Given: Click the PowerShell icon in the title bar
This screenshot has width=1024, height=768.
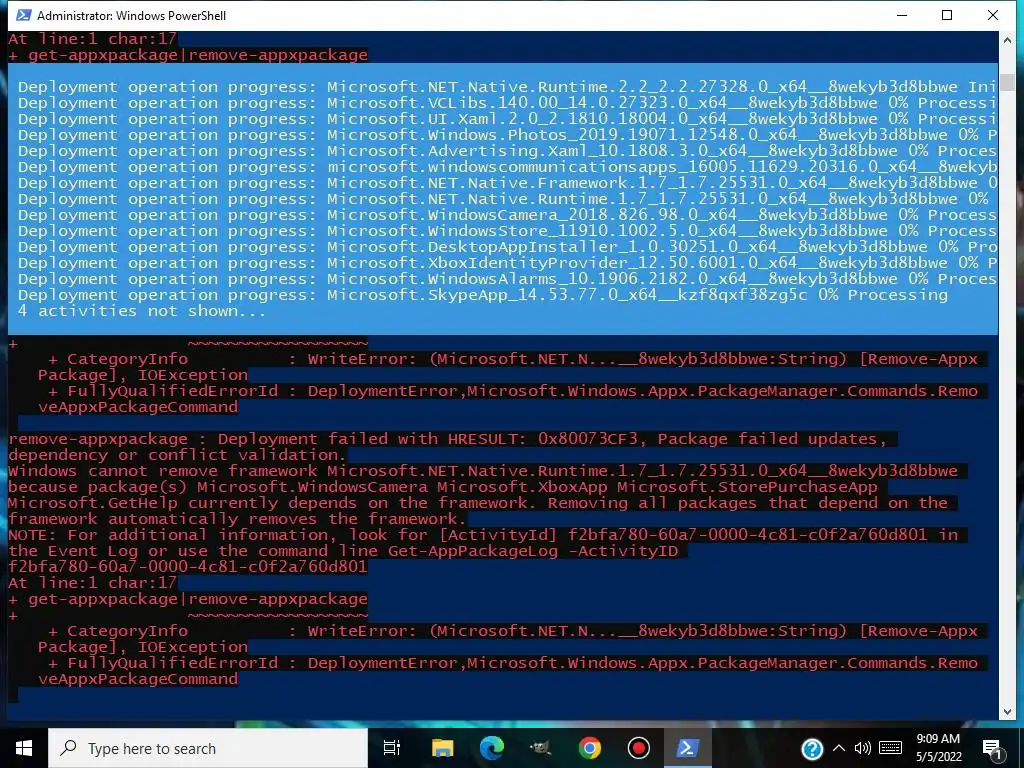Looking at the screenshot, I should click(x=24, y=15).
